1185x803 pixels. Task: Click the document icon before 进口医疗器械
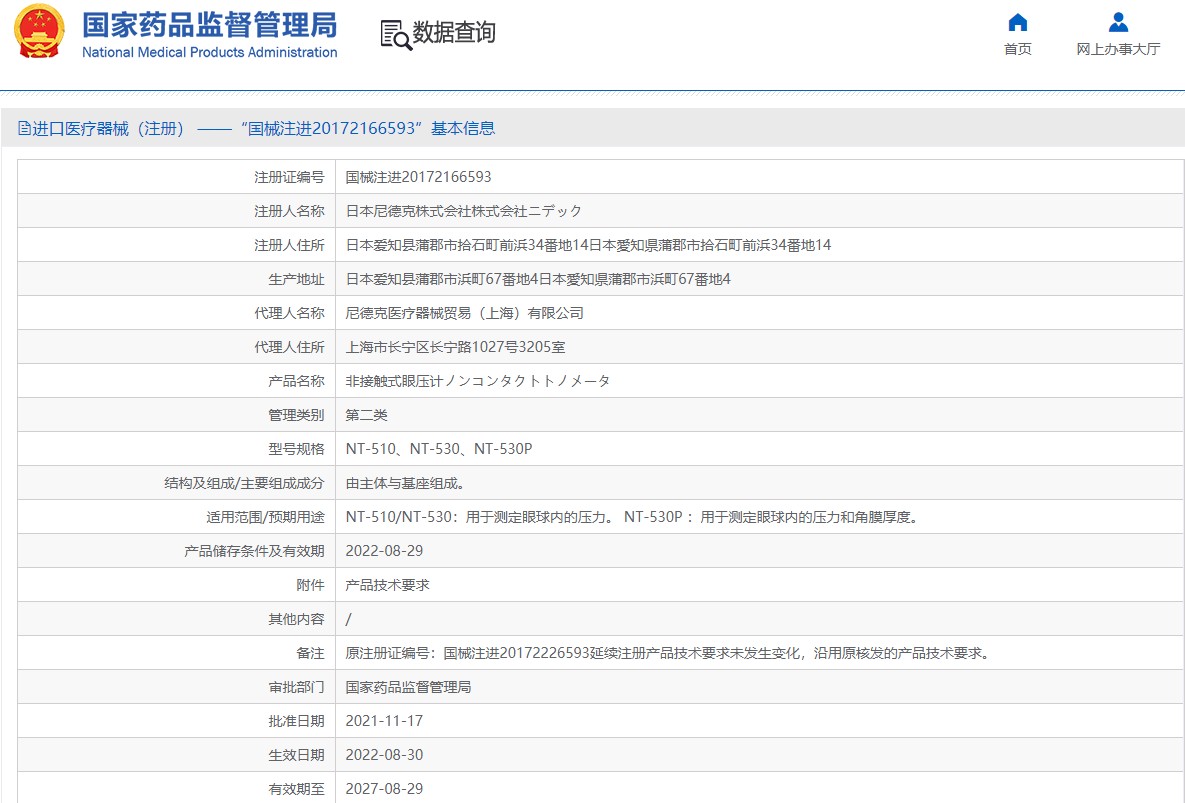24,128
